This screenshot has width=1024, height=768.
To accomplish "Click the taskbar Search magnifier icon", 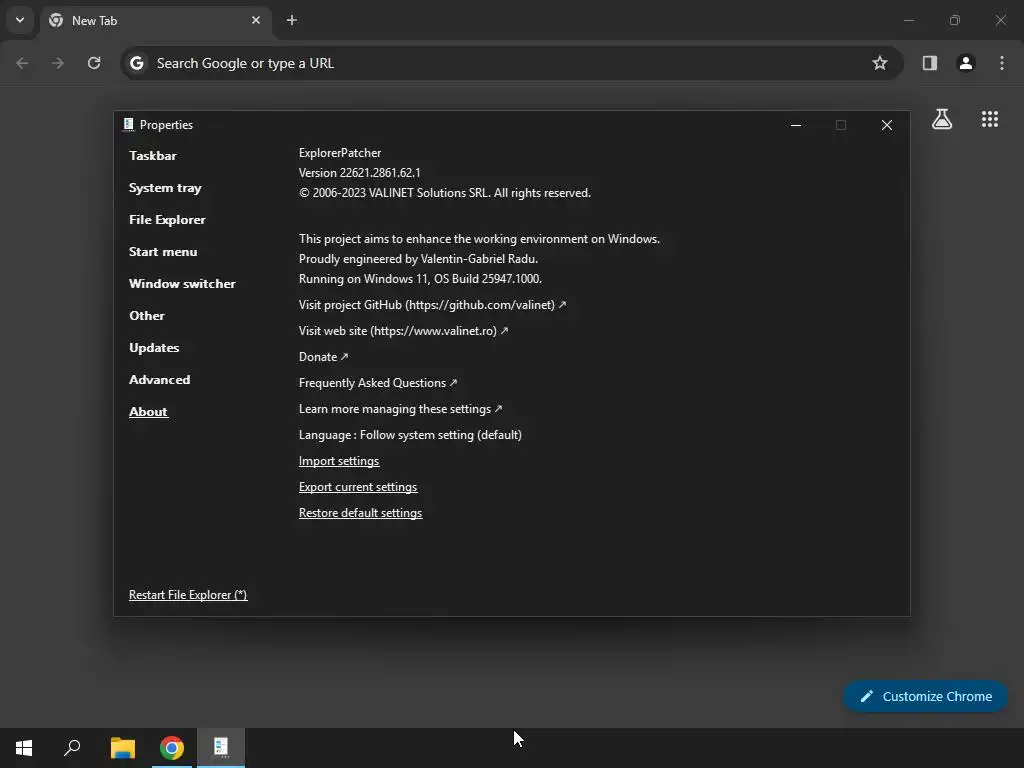I will point(72,748).
